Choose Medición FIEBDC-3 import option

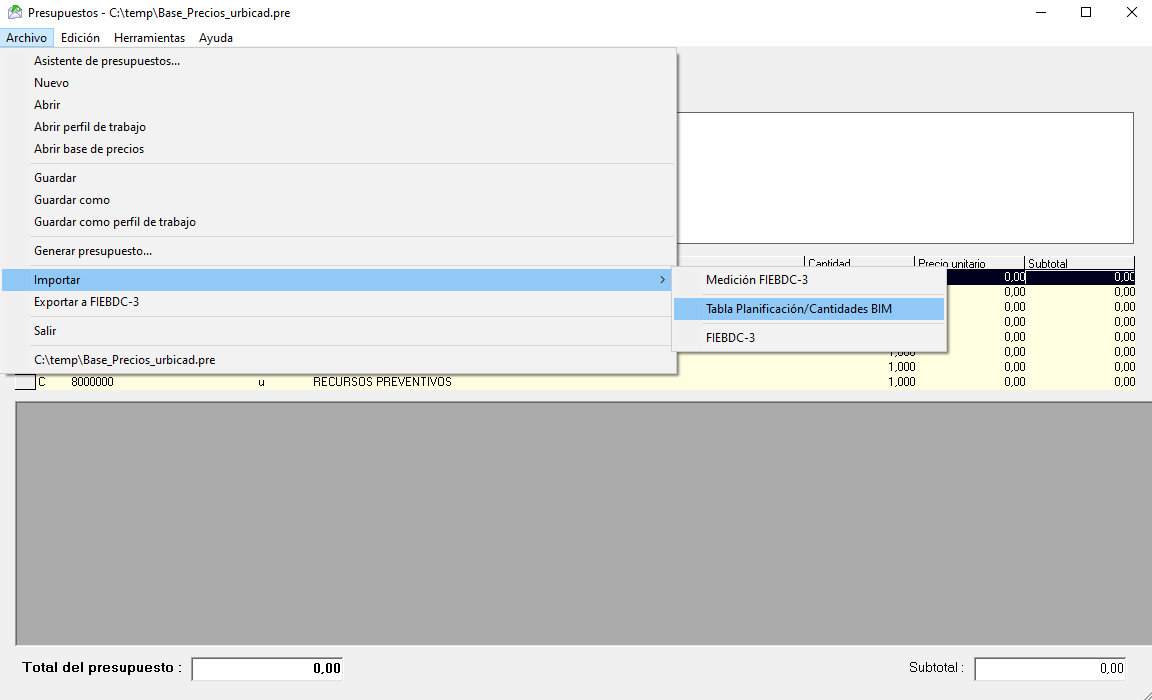point(757,280)
